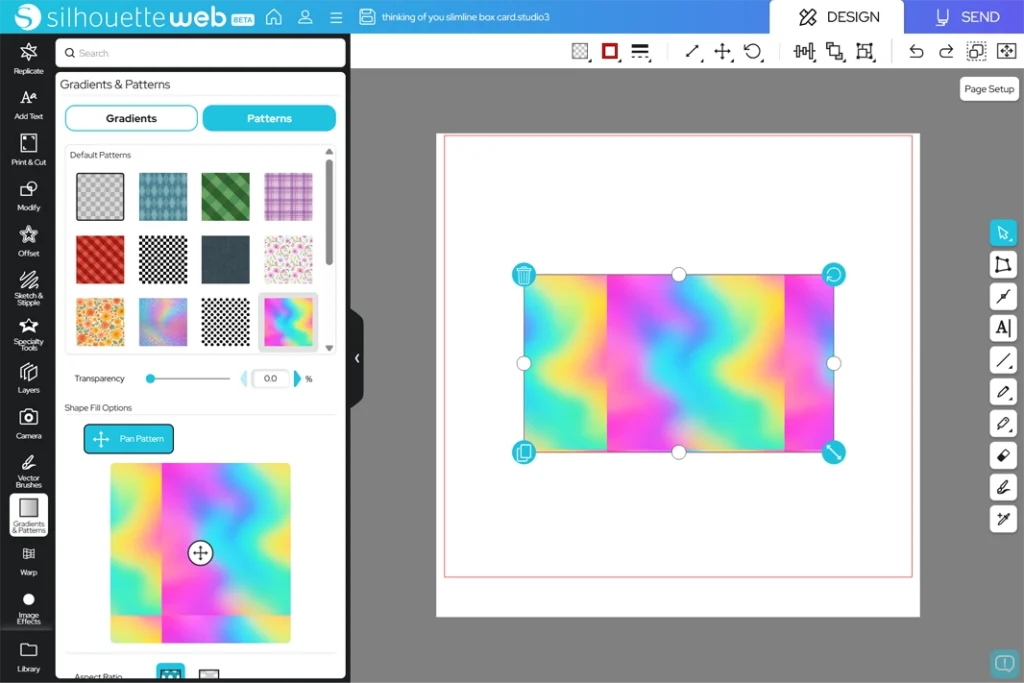Select the Offset tool
This screenshot has height=683, width=1024.
point(28,239)
